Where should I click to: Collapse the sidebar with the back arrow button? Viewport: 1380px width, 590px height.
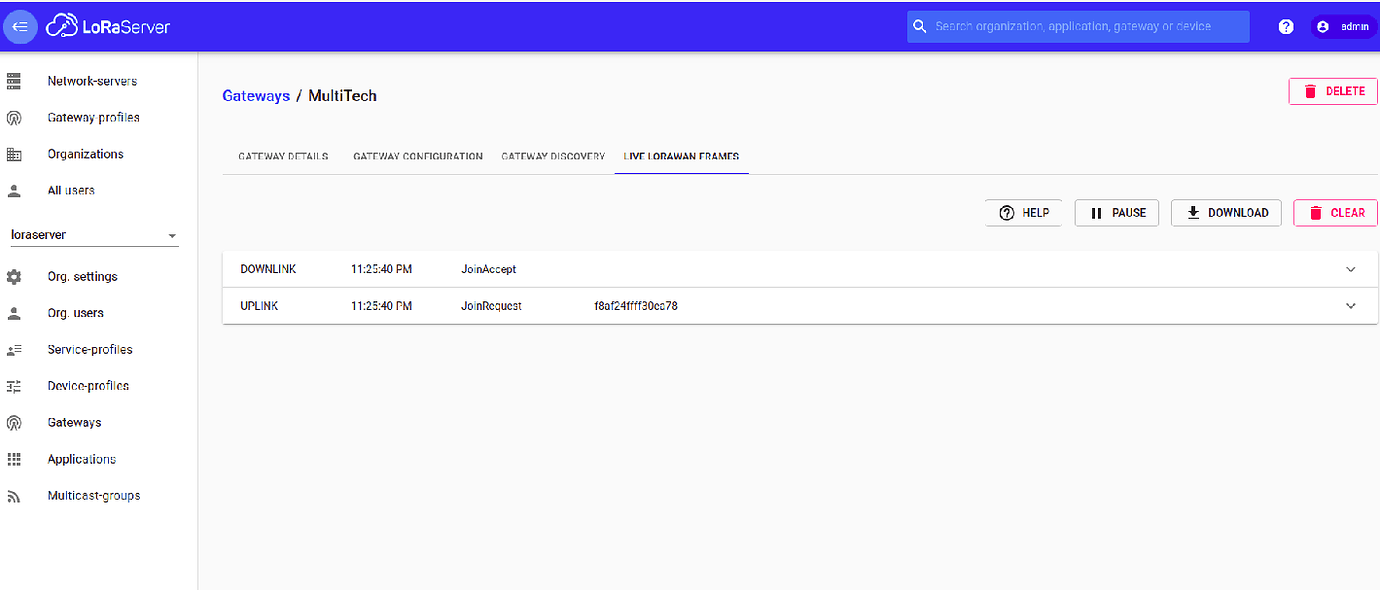point(20,27)
